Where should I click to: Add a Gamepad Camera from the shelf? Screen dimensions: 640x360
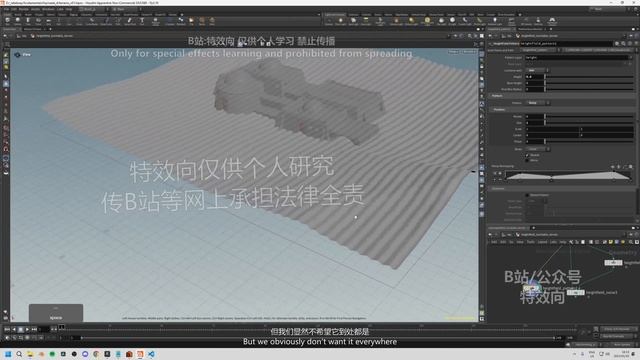pyautogui.click(x=552, y=21)
